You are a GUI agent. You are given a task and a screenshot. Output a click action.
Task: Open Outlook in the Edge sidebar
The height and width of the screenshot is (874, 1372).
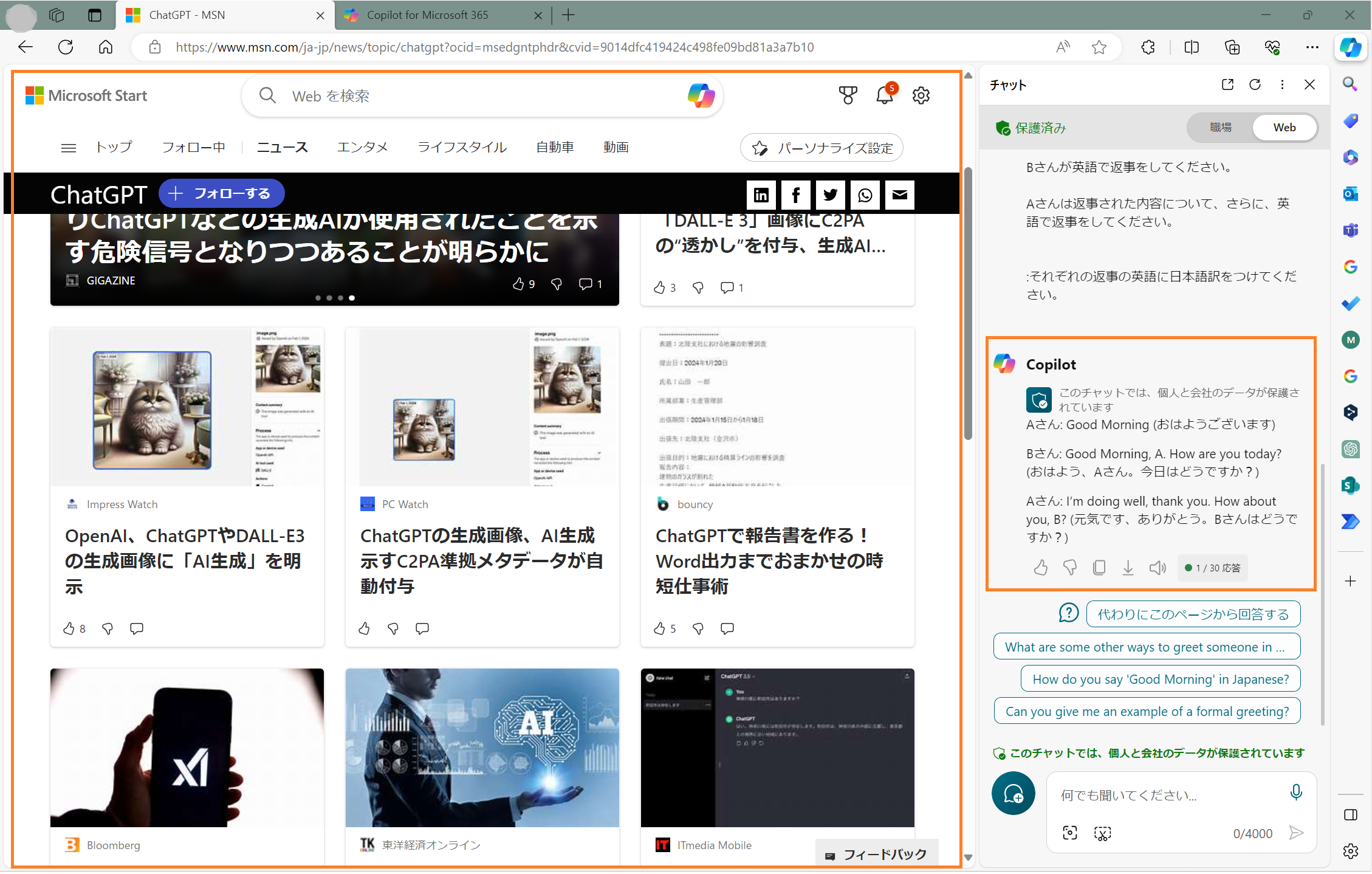coord(1350,194)
